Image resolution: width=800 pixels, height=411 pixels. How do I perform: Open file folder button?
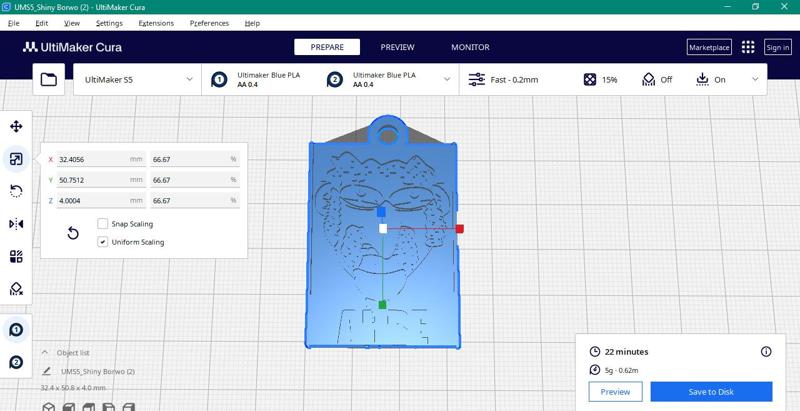pos(48,80)
